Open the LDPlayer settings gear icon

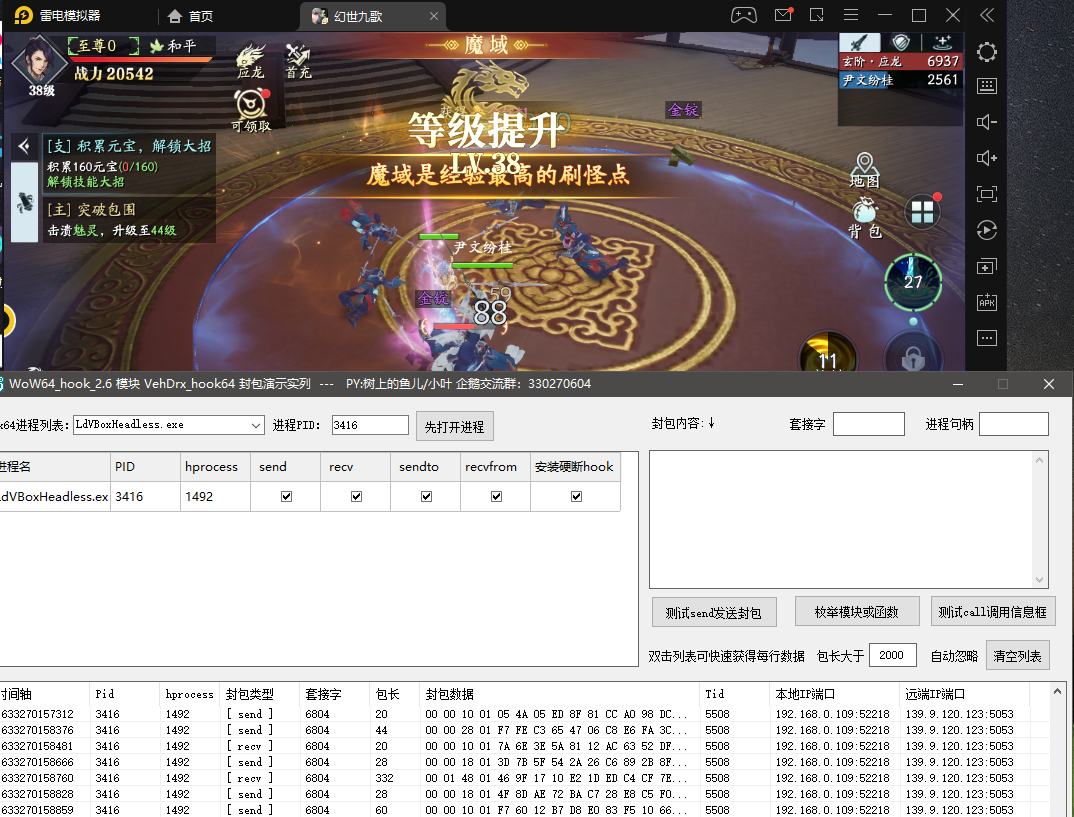987,52
